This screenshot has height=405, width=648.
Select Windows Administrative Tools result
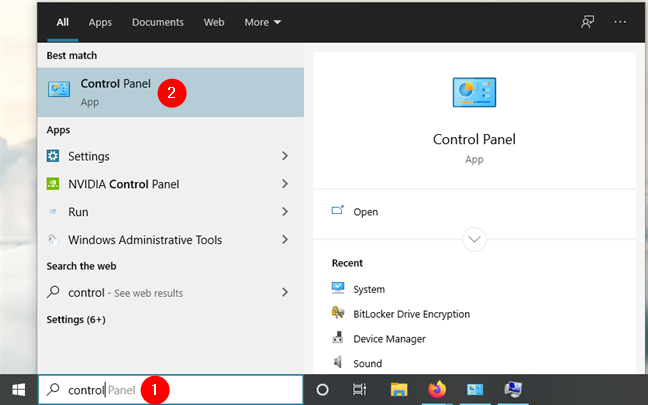(x=144, y=240)
